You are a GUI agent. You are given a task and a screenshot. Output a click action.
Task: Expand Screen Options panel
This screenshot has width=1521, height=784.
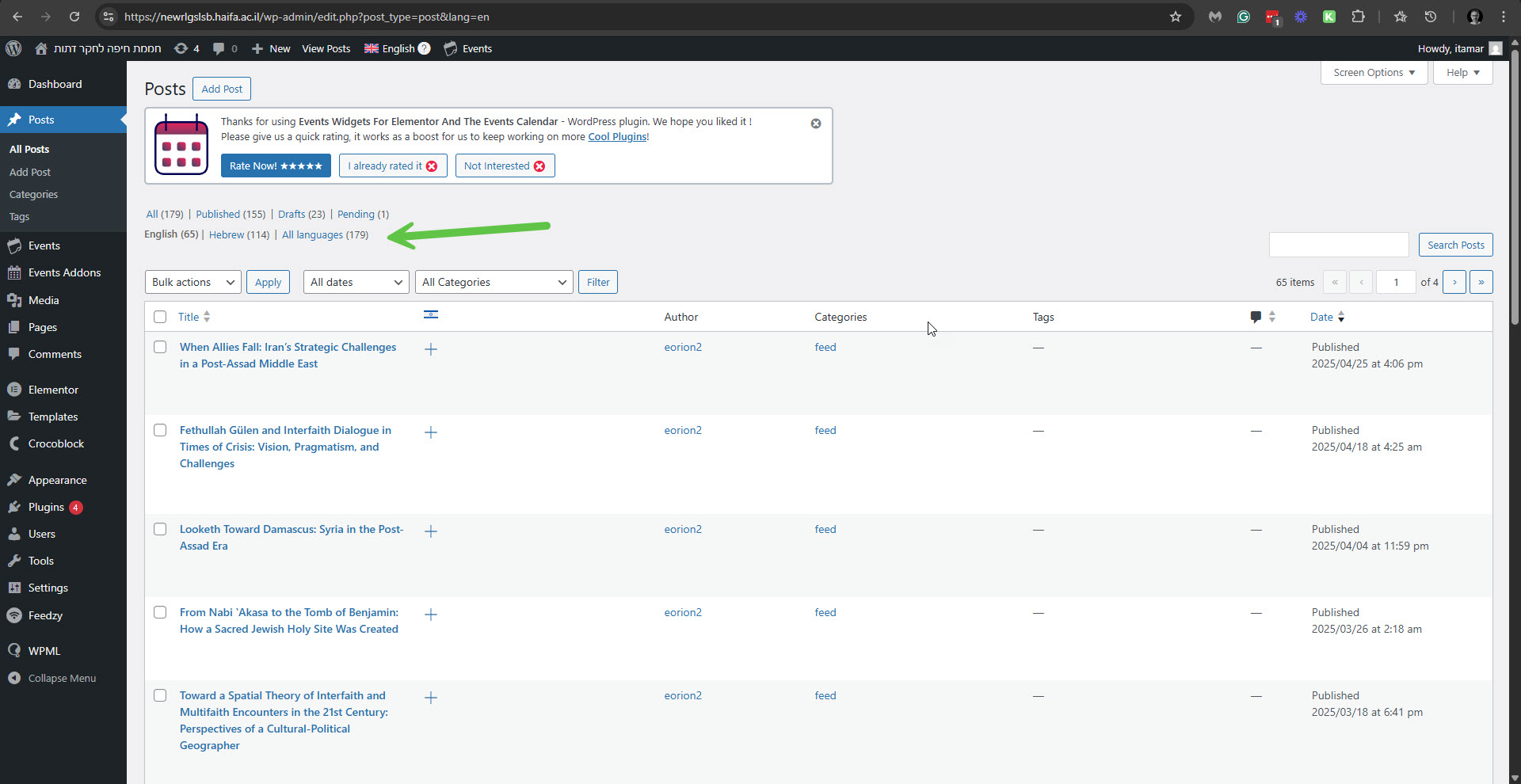(1374, 72)
